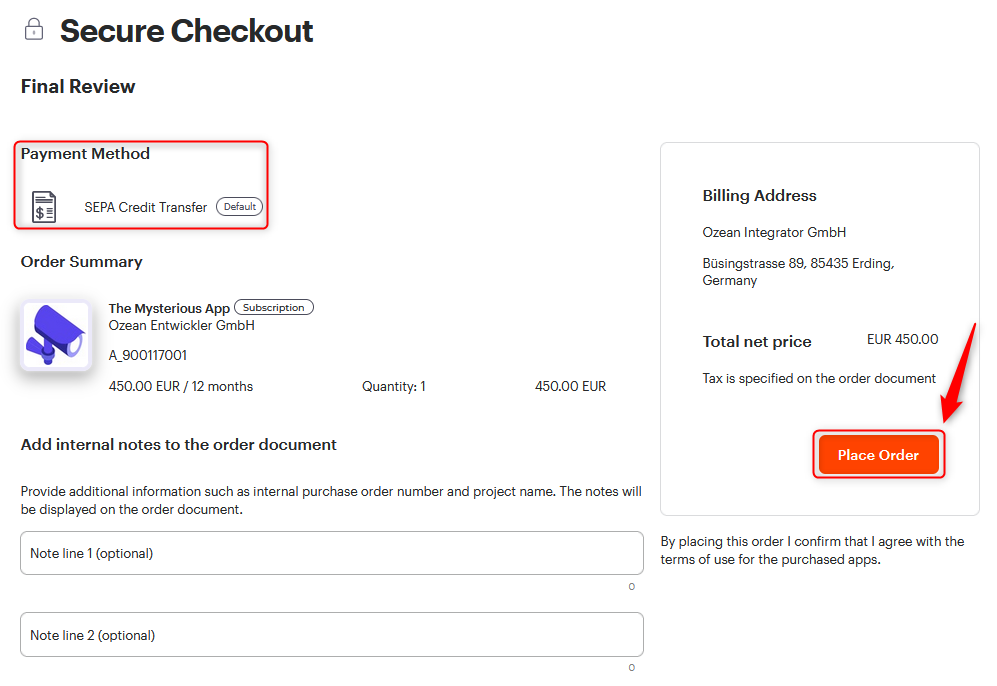Focus the Note line 2 field
997x686 pixels.
click(332, 635)
